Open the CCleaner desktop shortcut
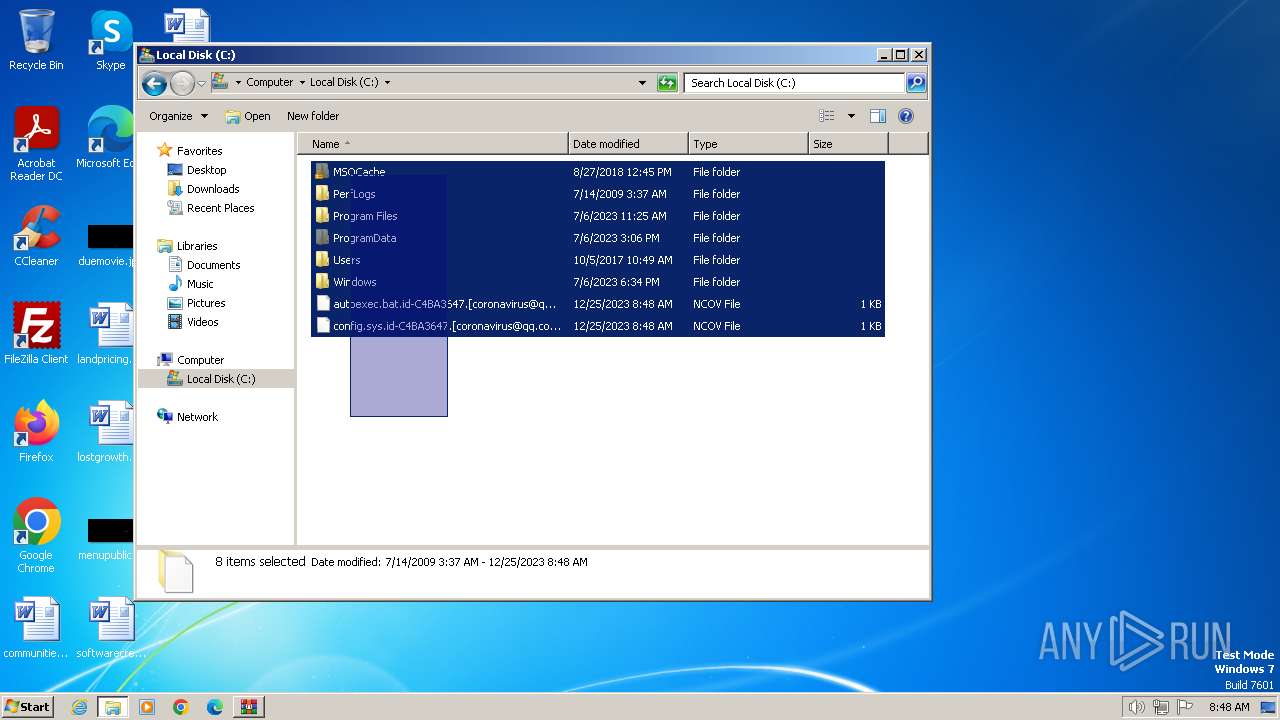Screen dimensions: 1280x720 pos(36,236)
